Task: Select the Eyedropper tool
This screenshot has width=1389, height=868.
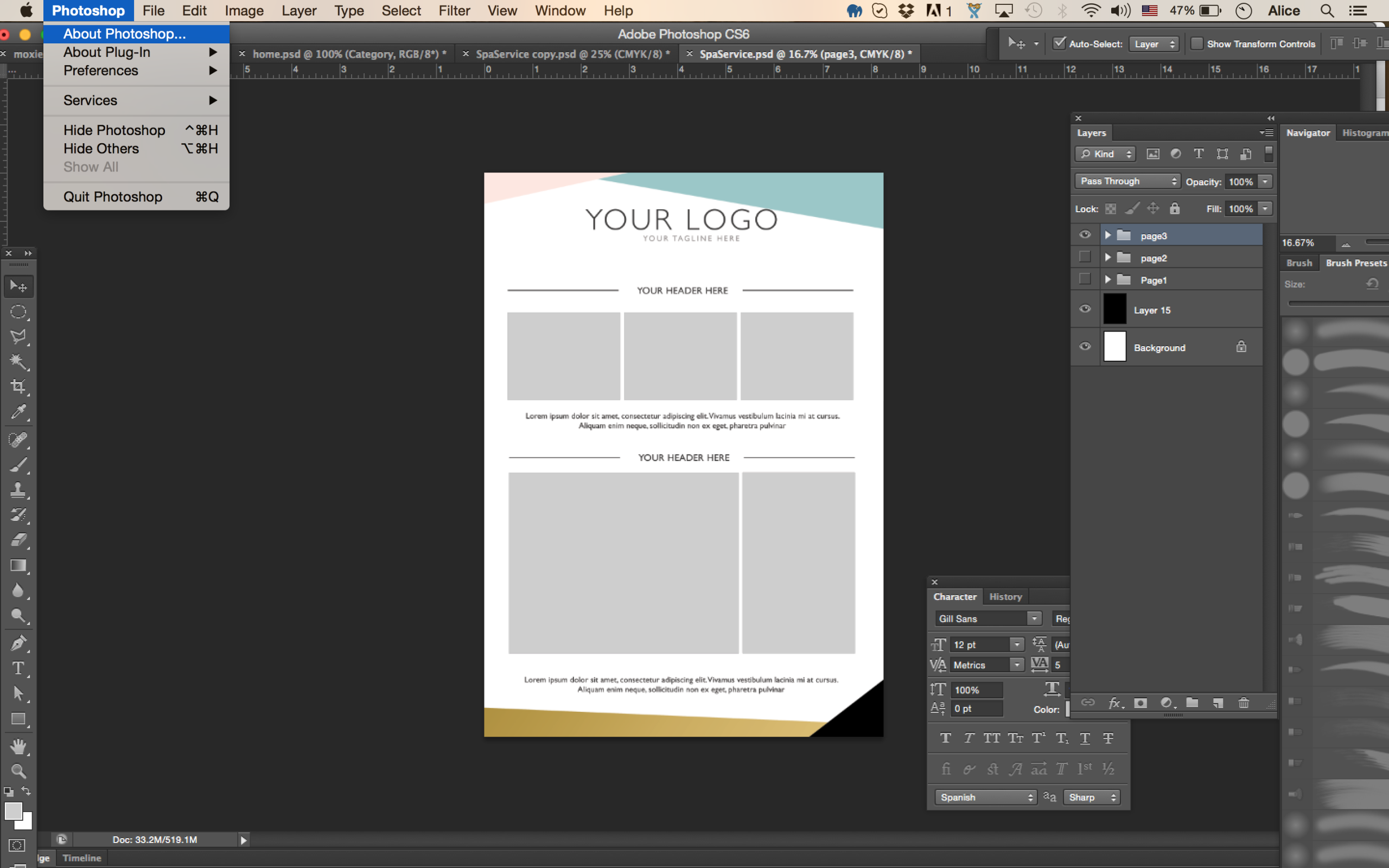Action: pos(18,412)
